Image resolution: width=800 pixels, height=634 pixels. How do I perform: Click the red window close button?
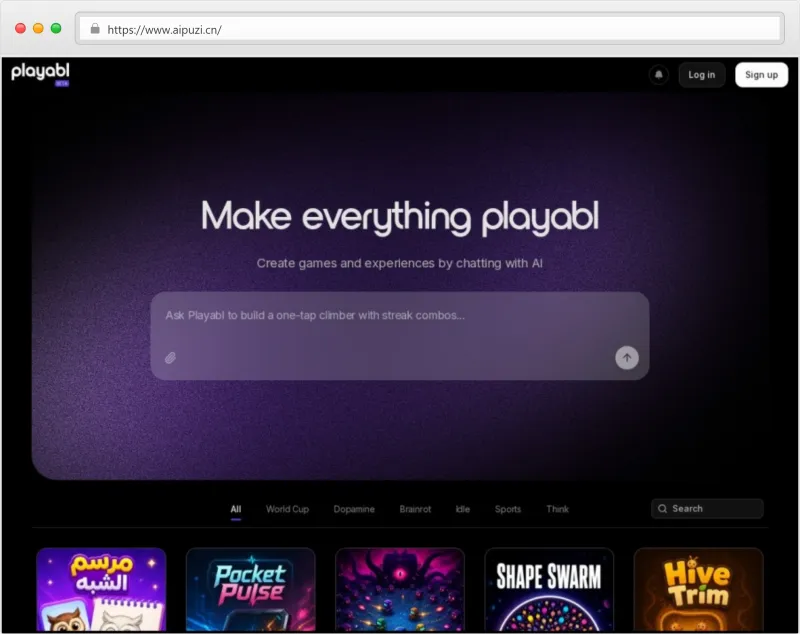coord(20,29)
